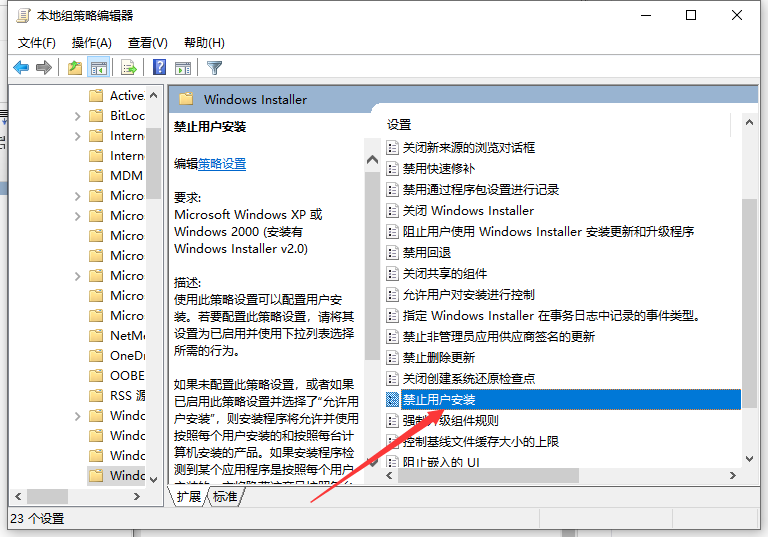Viewport: 768px width, 537px height.
Task: Click the 策略设置 link
Action: pyautogui.click(x=222, y=164)
